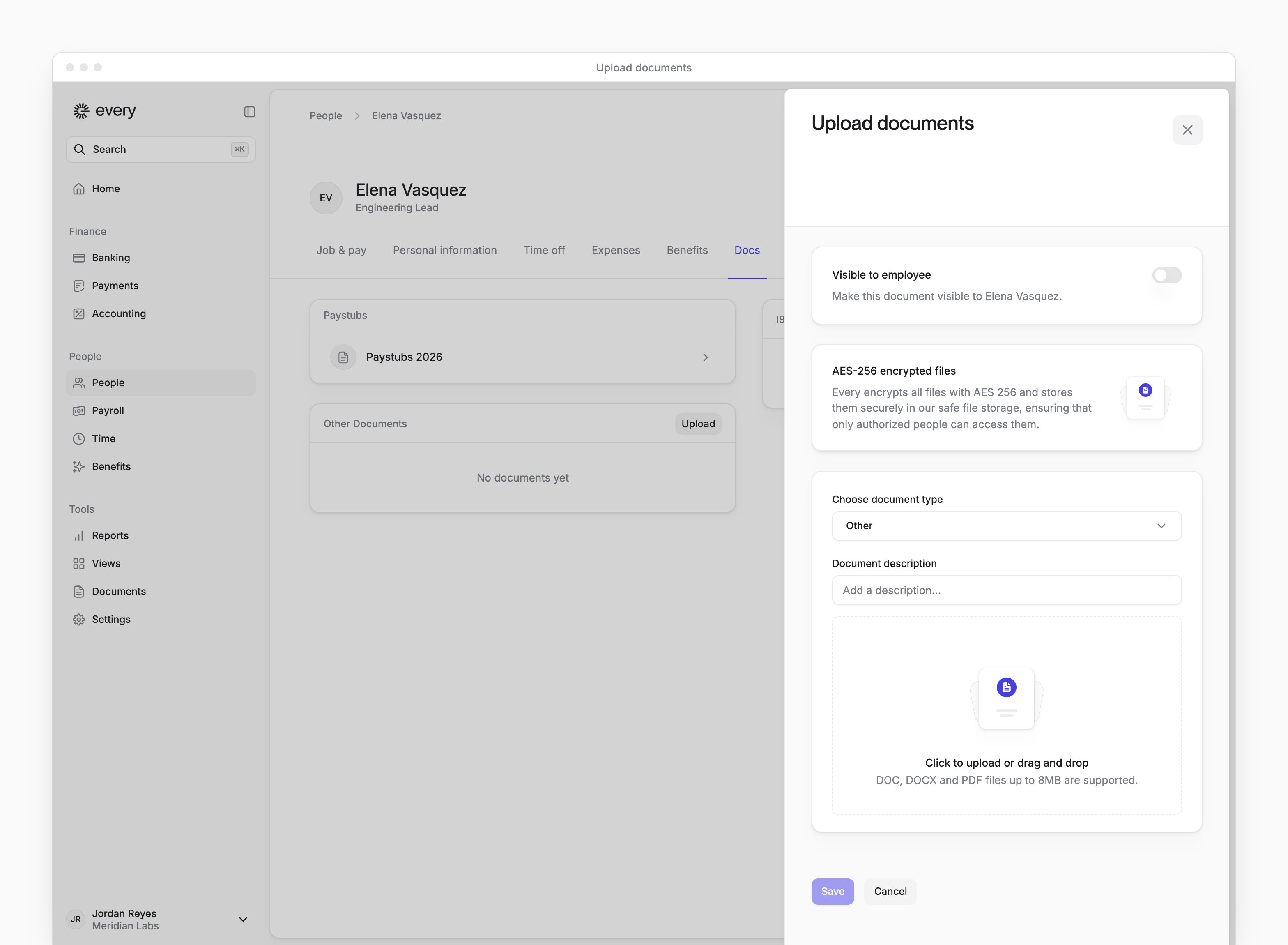Select People item in sidebar

pos(161,383)
